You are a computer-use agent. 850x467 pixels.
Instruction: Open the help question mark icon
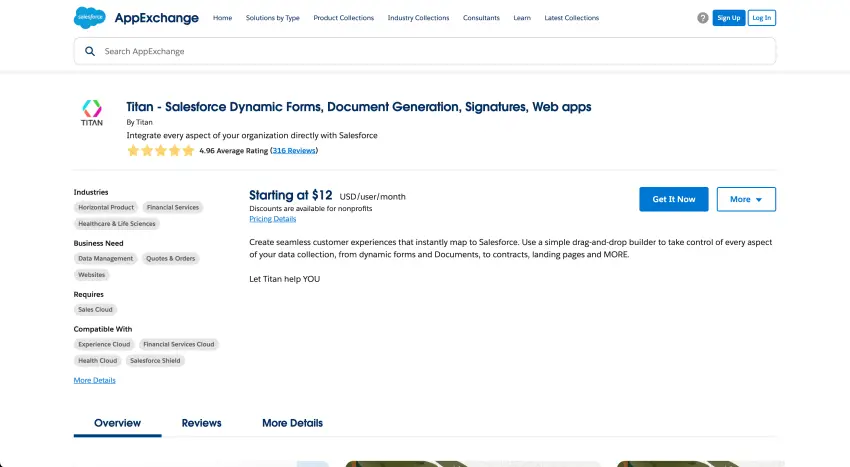(702, 18)
